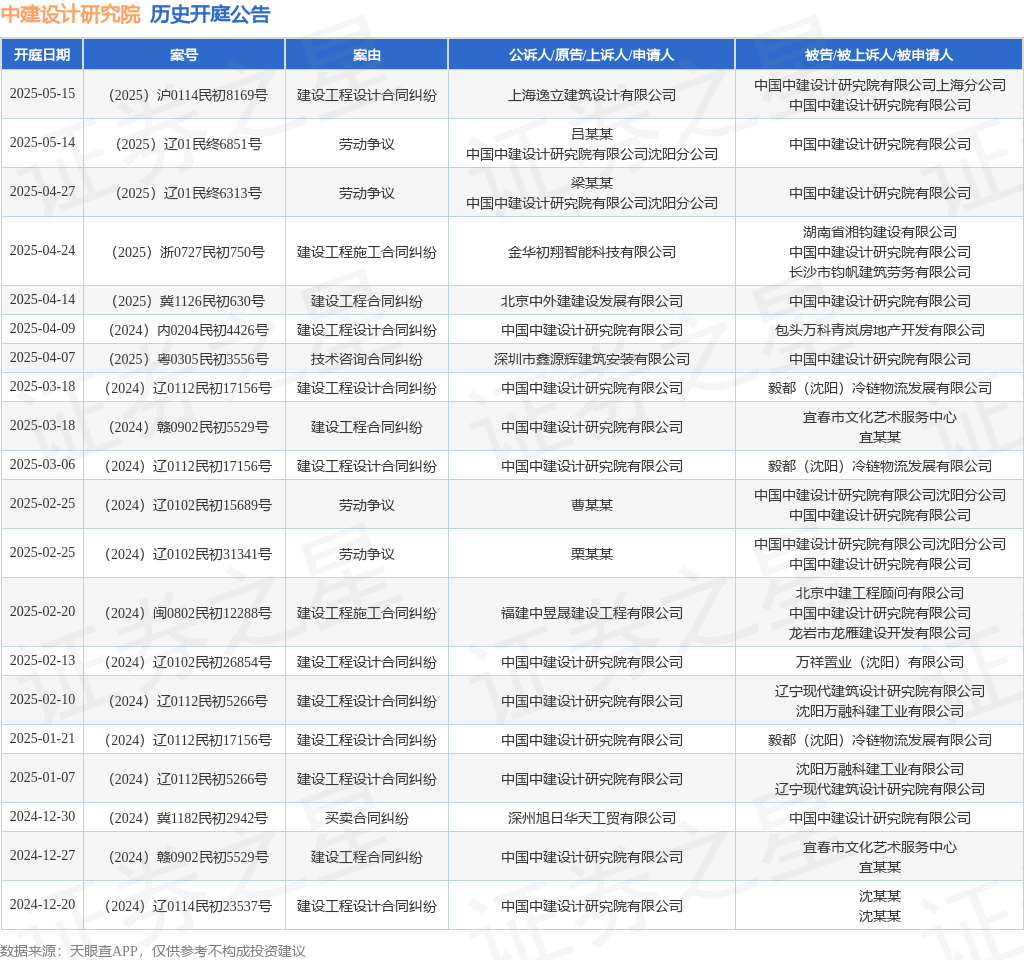Click the 历史开庭公告 heading

[x=210, y=14]
